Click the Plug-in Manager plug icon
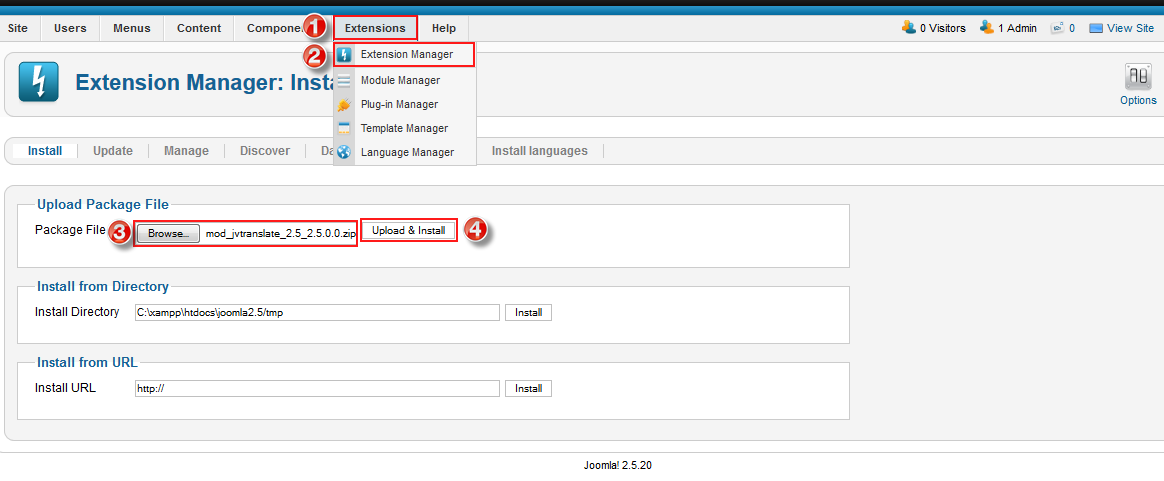 [x=344, y=105]
